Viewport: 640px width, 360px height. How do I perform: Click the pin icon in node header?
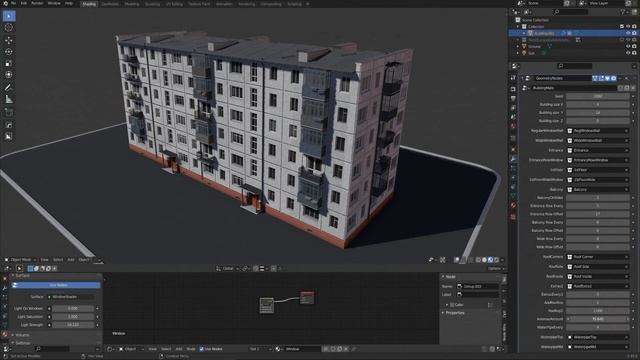coord(353,349)
